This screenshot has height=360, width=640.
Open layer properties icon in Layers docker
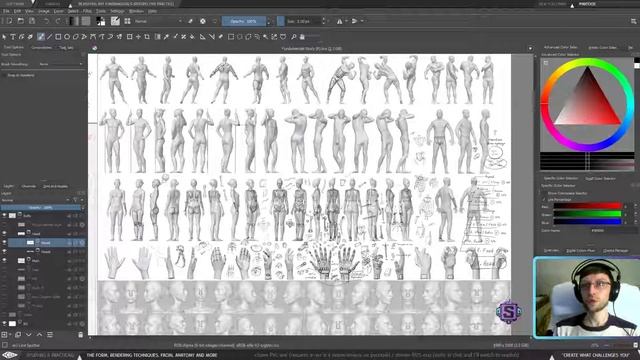pyautogui.click(x=50, y=335)
